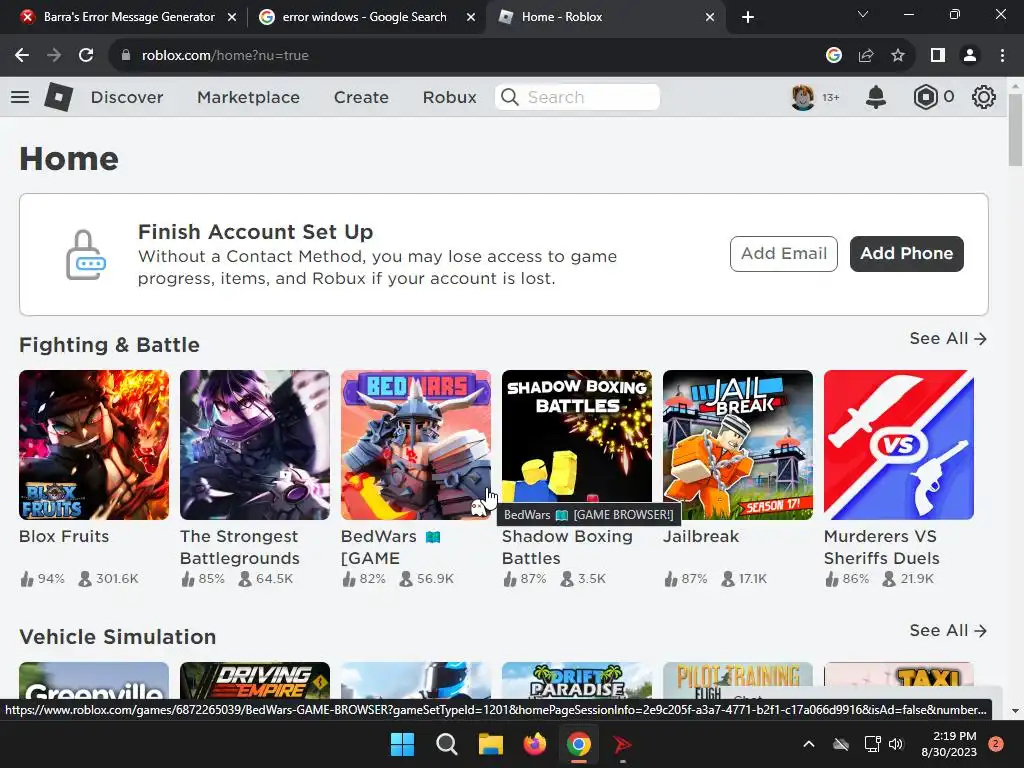
Task: Click the Murderers VS Sheriffs Duels title
Action: [882, 547]
